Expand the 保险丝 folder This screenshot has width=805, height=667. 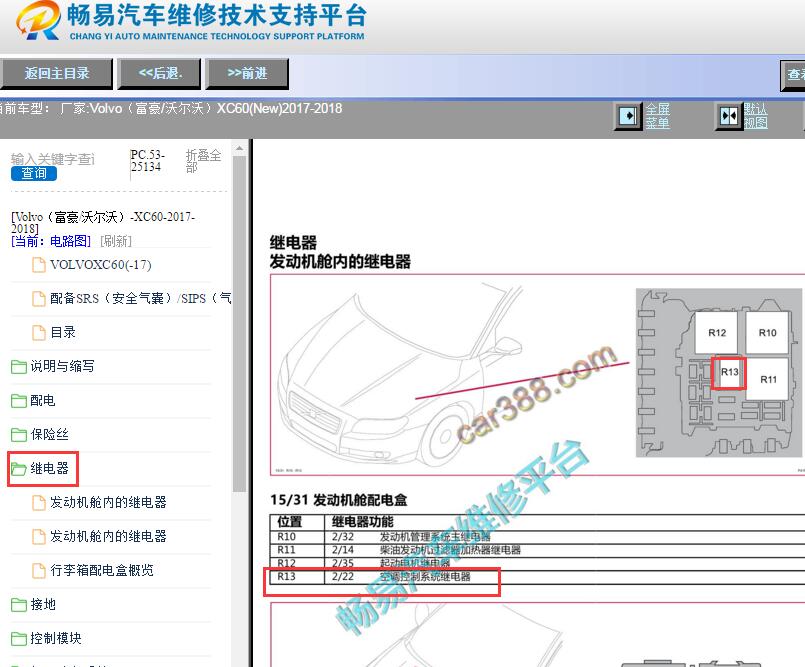click(x=49, y=434)
